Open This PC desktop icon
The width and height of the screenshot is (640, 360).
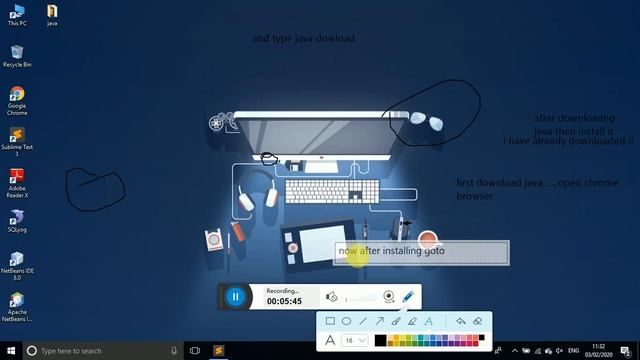[x=17, y=16]
